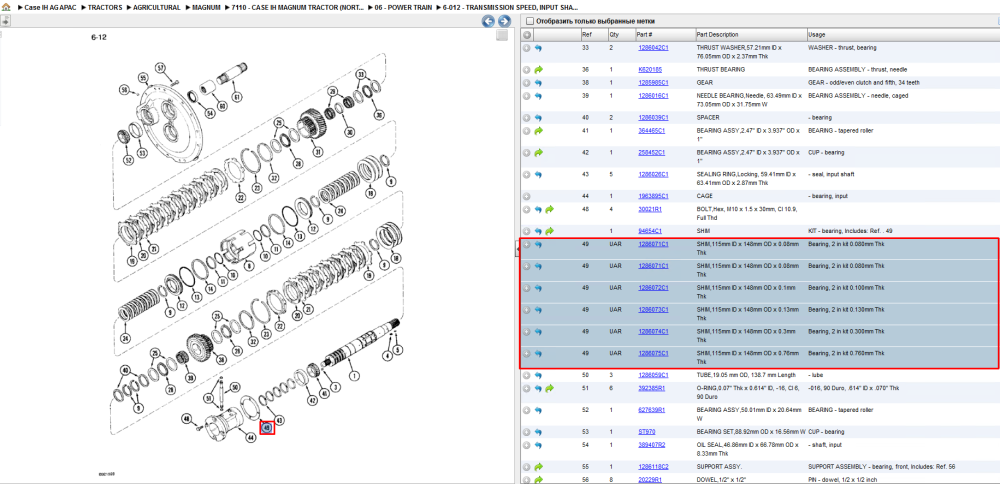The height and width of the screenshot is (484, 1000).
Task: Open part link 1286042C1
Action: 653,48
